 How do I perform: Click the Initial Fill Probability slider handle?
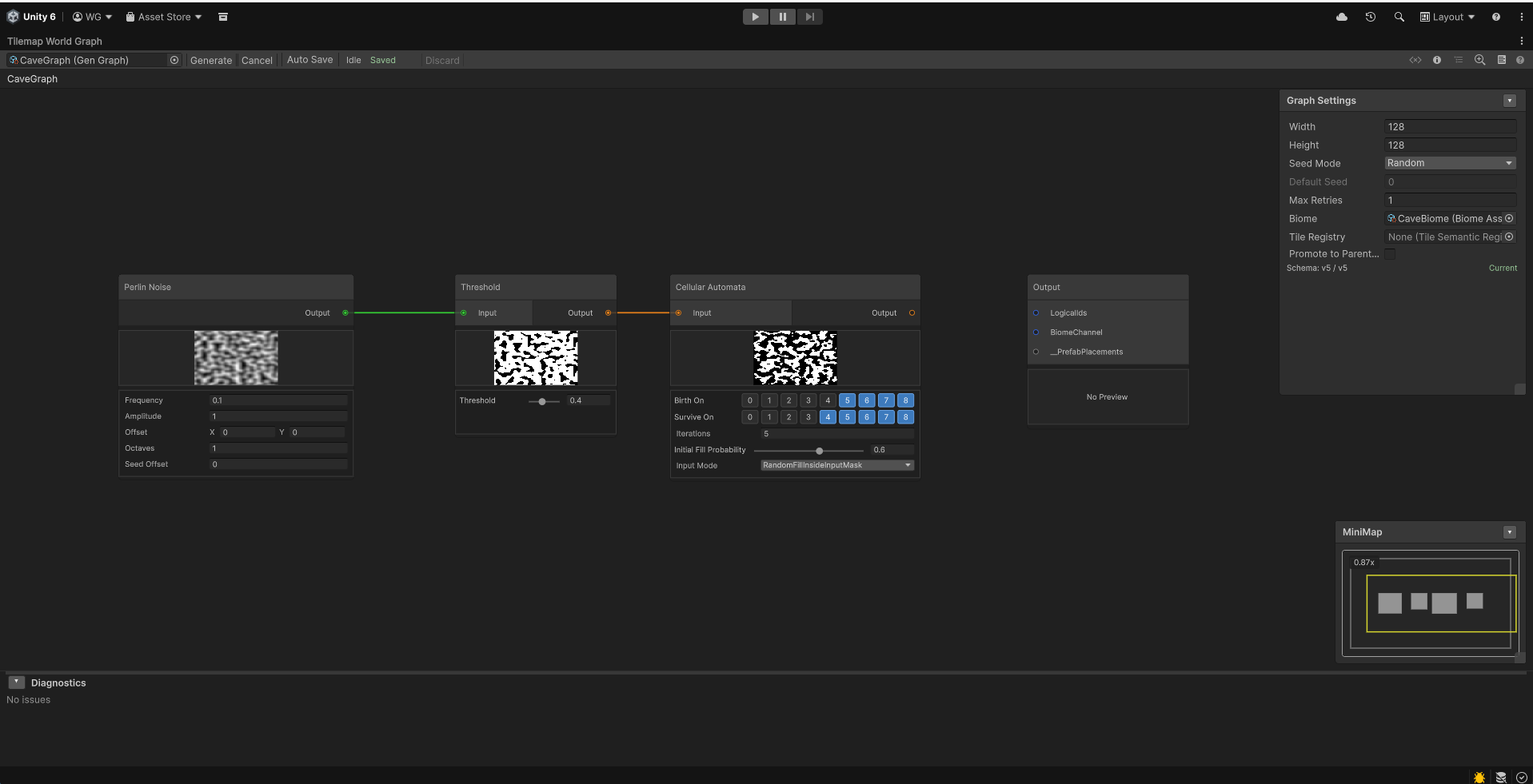click(x=819, y=451)
